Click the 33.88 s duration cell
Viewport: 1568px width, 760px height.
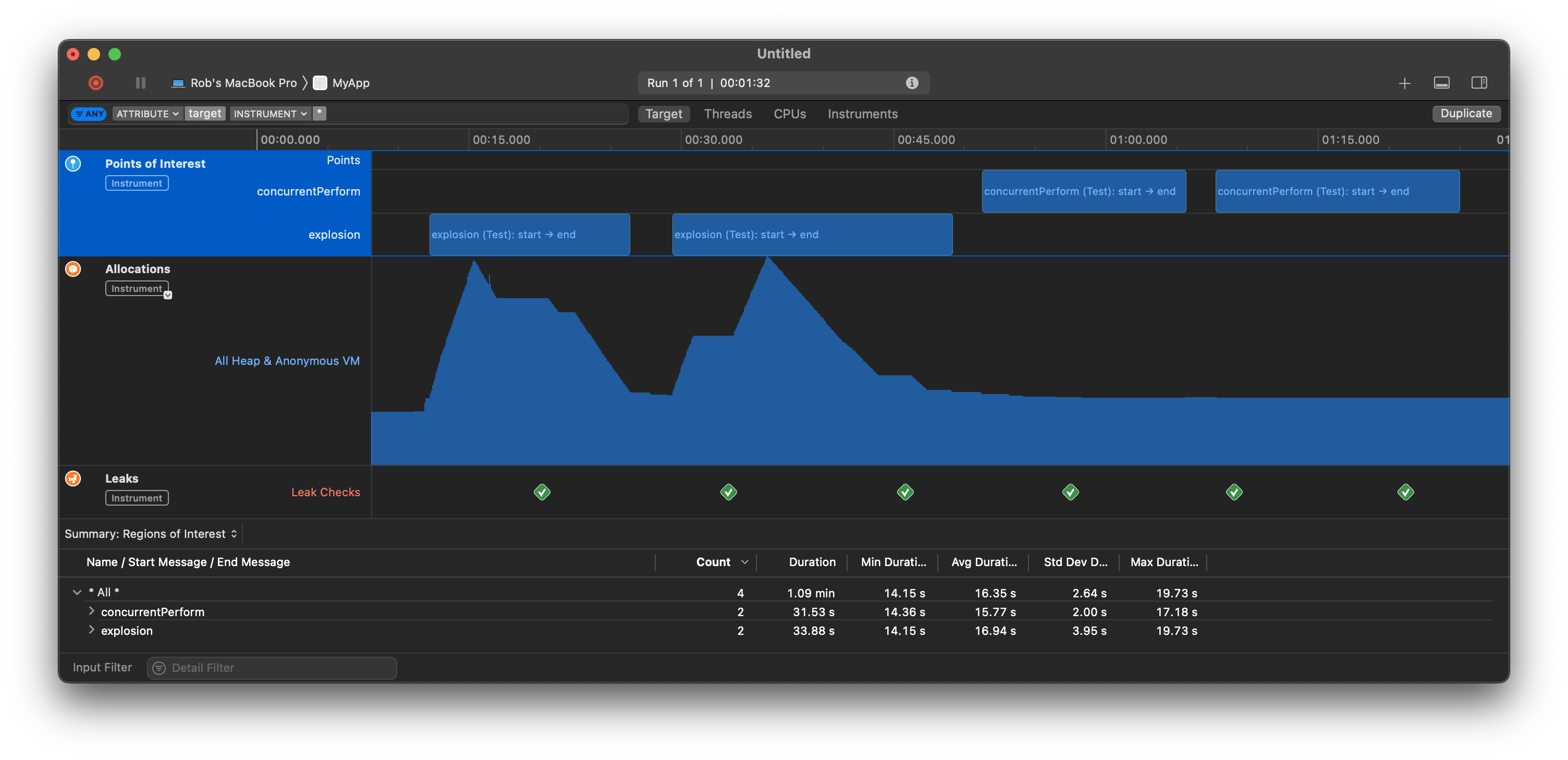pos(813,631)
